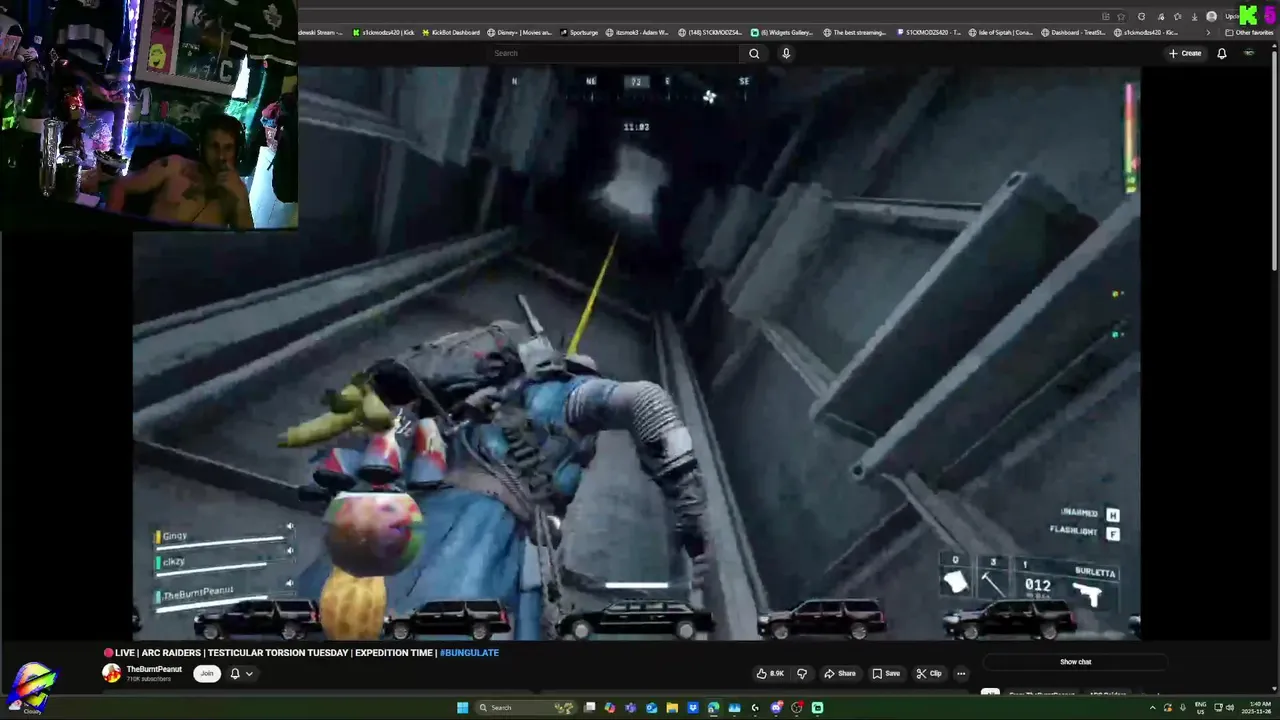Add page to favorites star icon

[1121, 16]
